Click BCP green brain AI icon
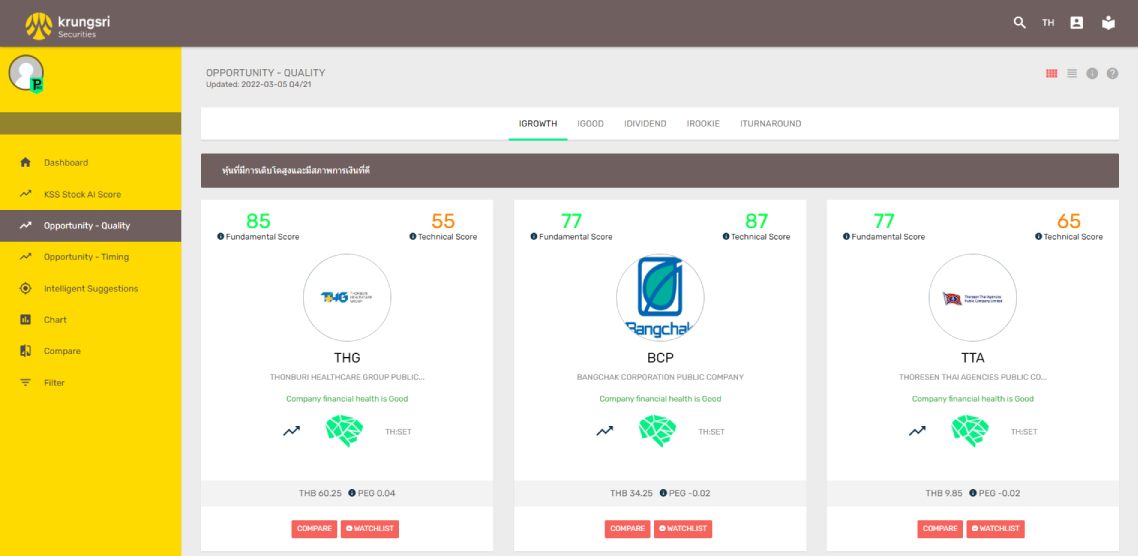This screenshot has width=1138, height=556. (658, 430)
